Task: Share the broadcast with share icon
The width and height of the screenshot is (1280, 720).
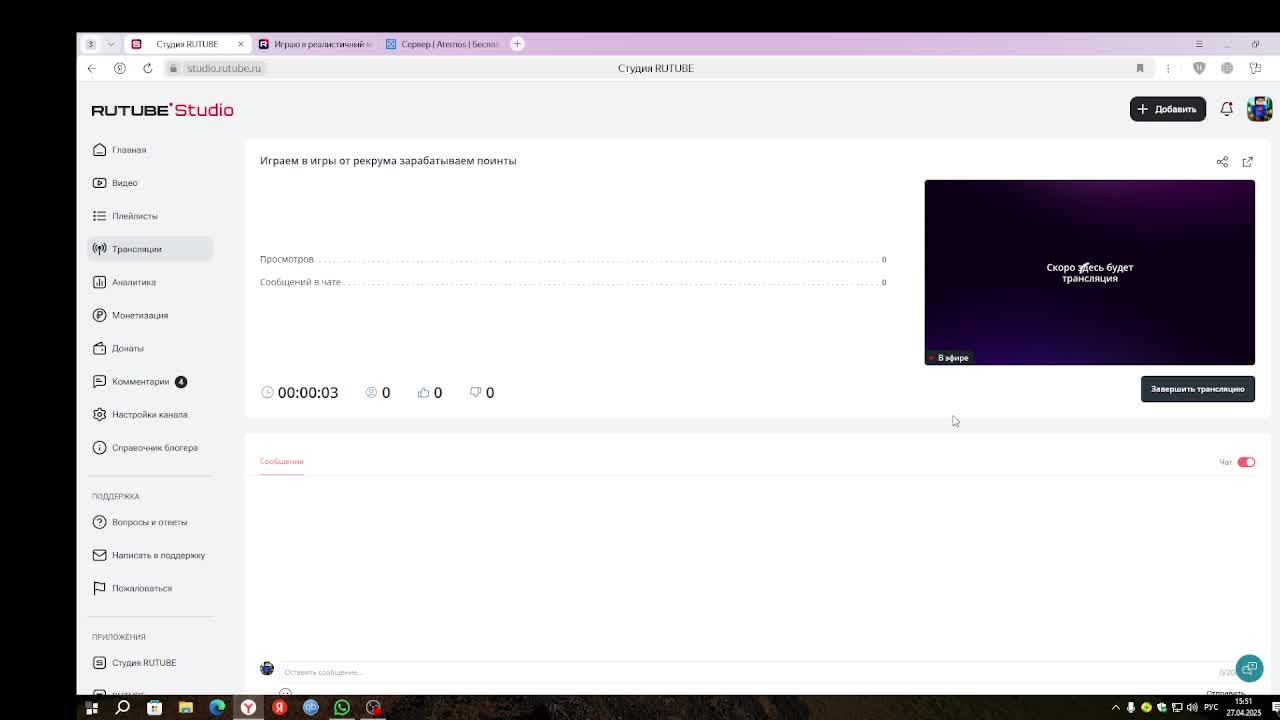Action: click(x=1222, y=162)
